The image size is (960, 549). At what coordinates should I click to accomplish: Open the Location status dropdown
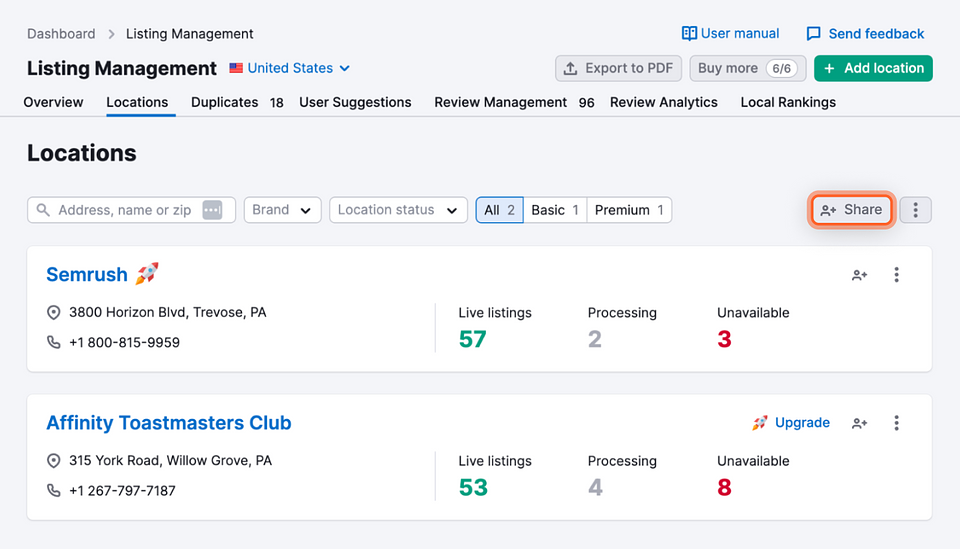(397, 210)
